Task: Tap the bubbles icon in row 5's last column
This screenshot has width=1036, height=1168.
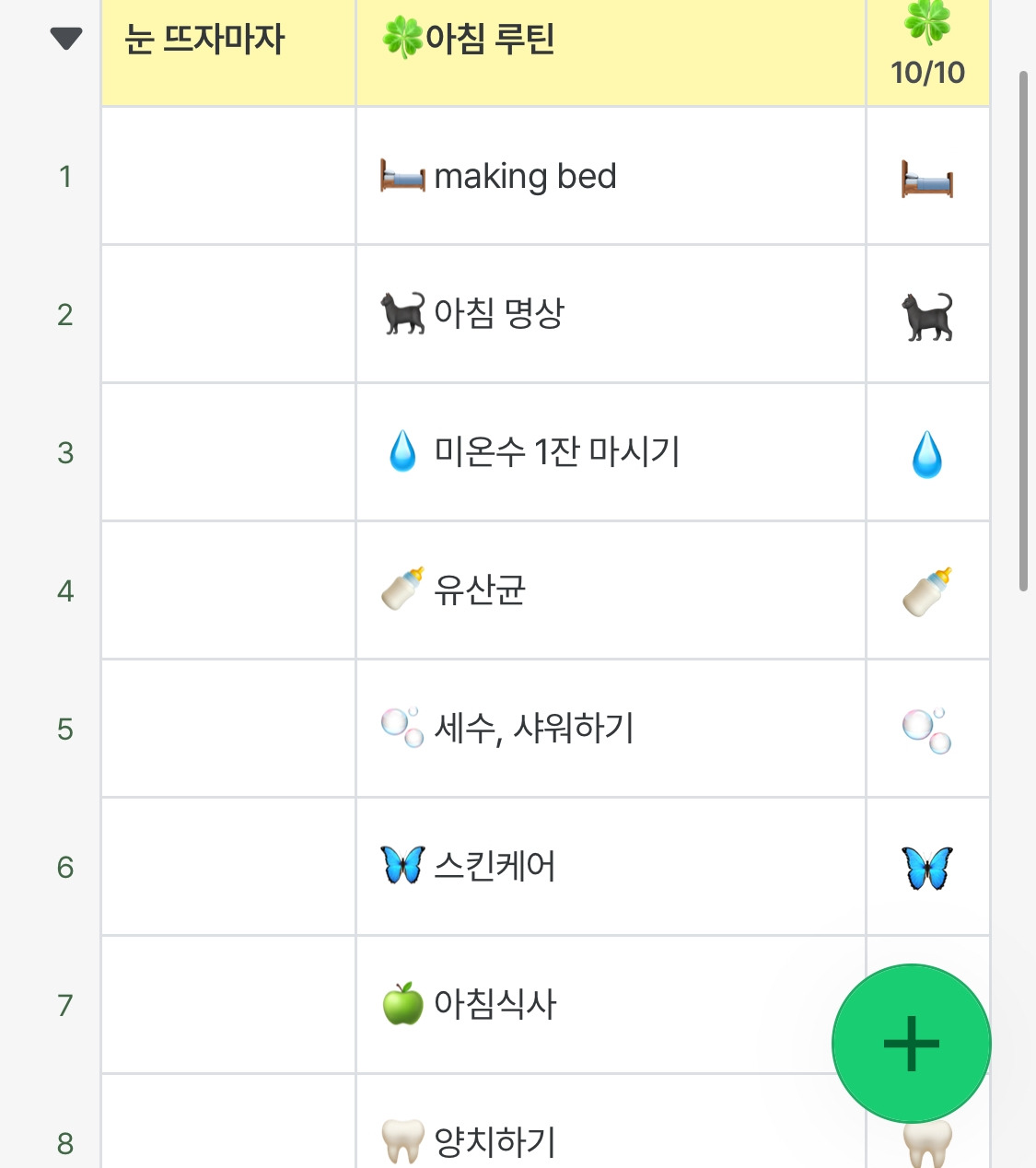Action: [927, 730]
